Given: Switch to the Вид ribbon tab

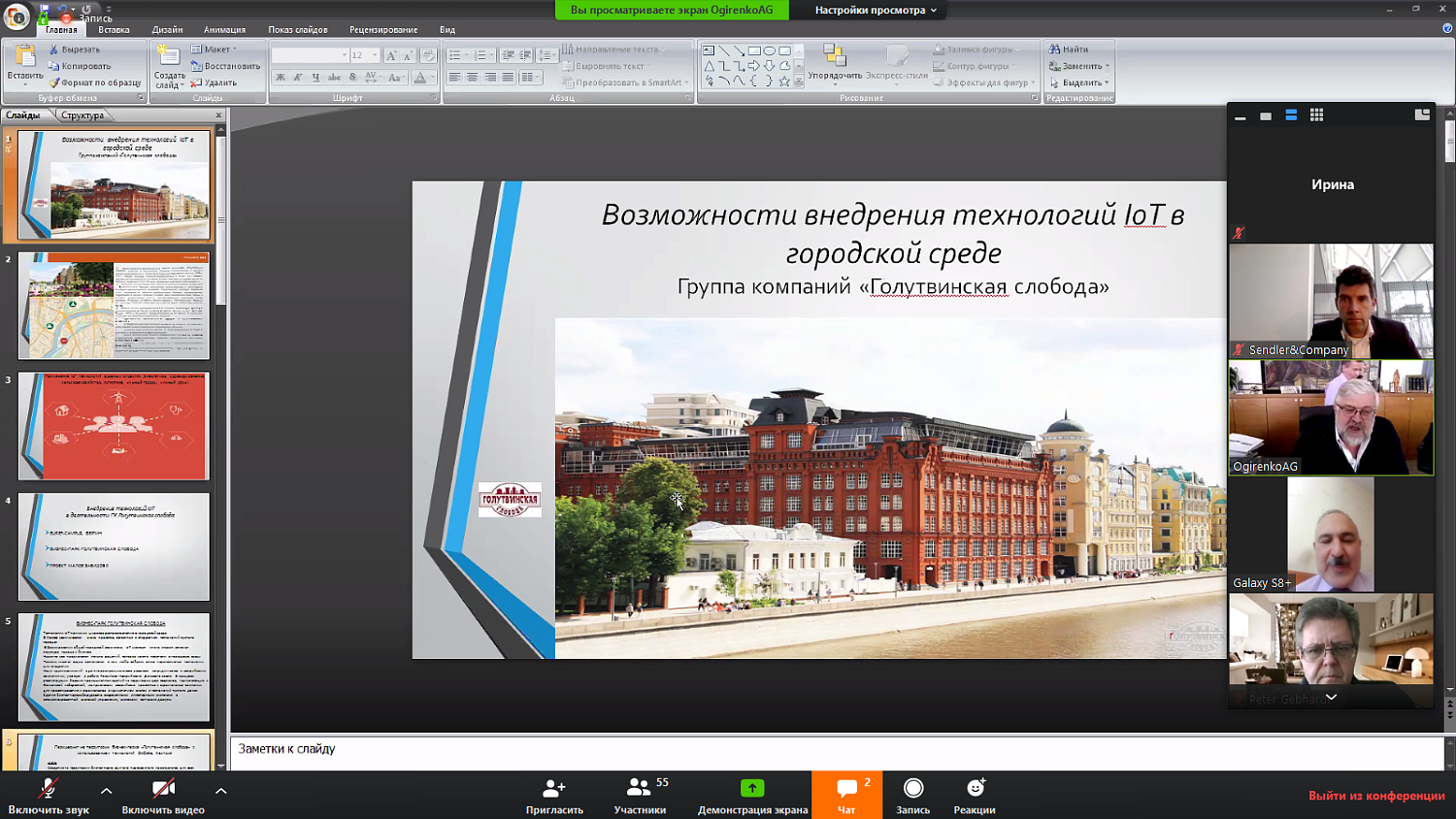Looking at the screenshot, I should 447,30.
